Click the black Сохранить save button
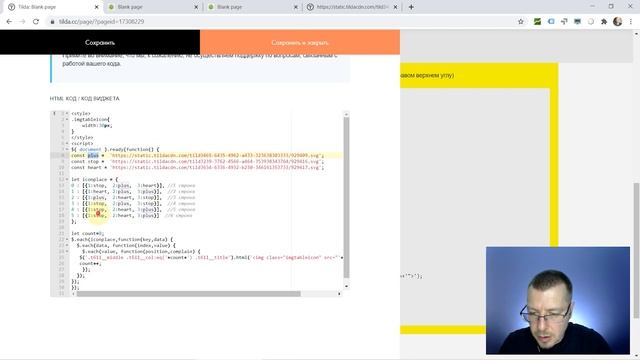 pos(100,42)
